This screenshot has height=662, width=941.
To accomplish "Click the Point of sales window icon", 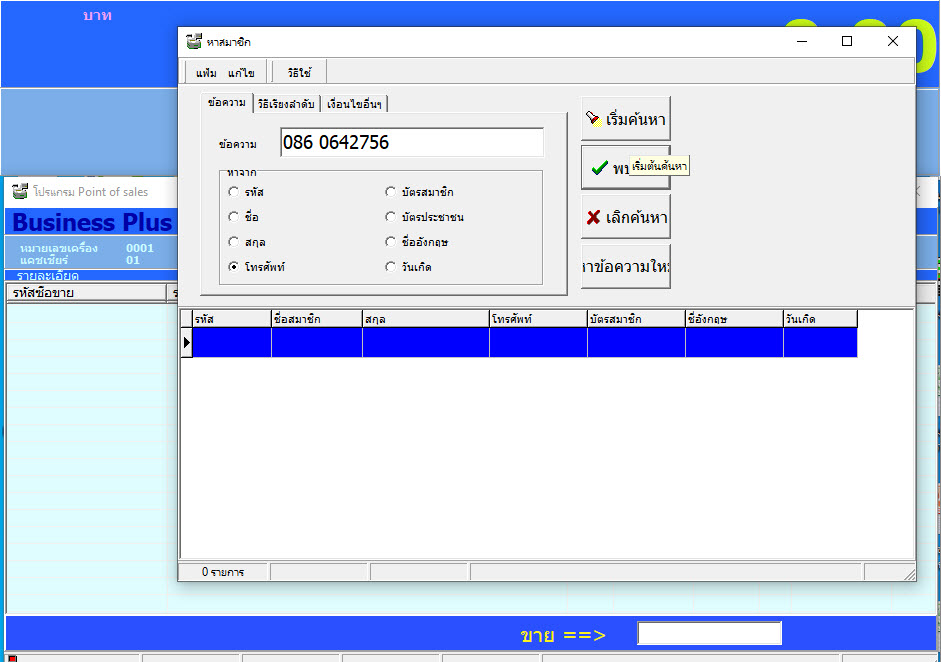I will click(x=20, y=191).
